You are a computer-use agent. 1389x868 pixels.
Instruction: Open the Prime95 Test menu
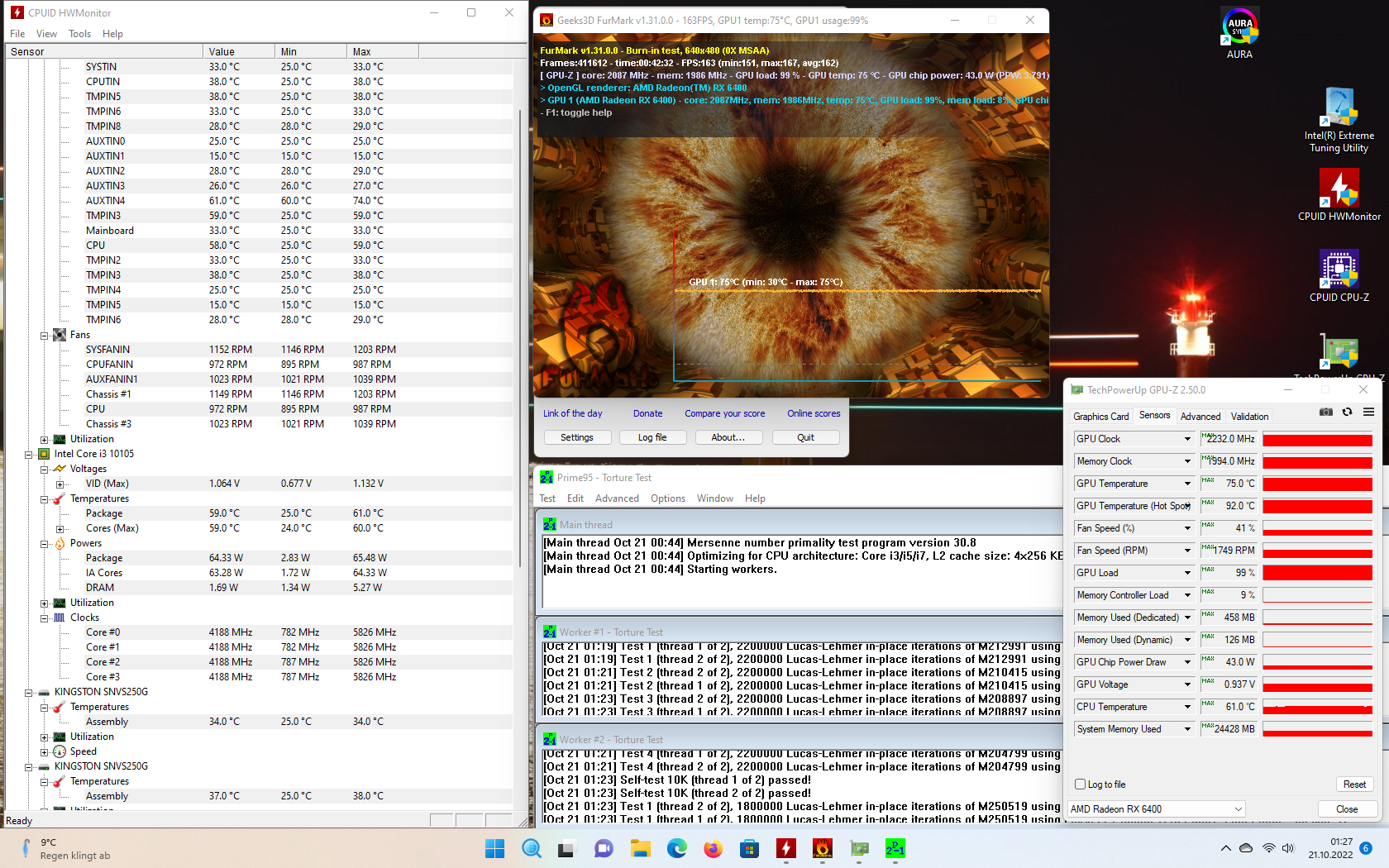(547, 498)
